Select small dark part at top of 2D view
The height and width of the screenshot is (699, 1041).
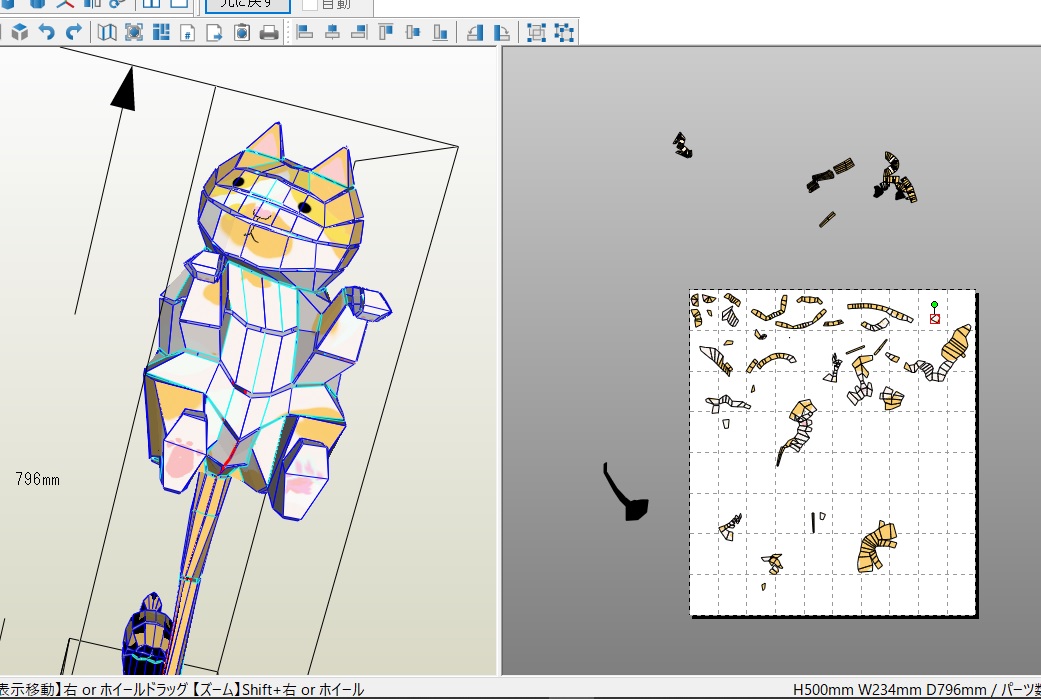[682, 145]
